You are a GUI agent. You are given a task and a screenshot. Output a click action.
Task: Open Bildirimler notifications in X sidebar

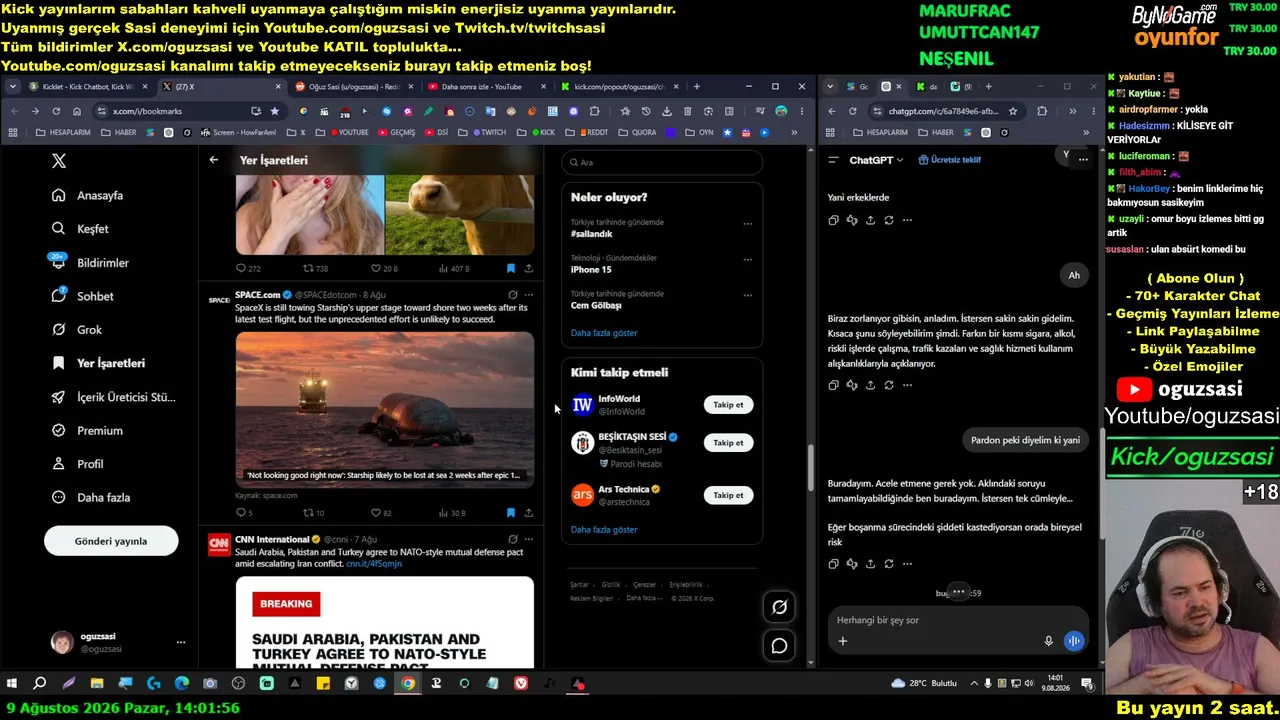pyautogui.click(x=91, y=262)
